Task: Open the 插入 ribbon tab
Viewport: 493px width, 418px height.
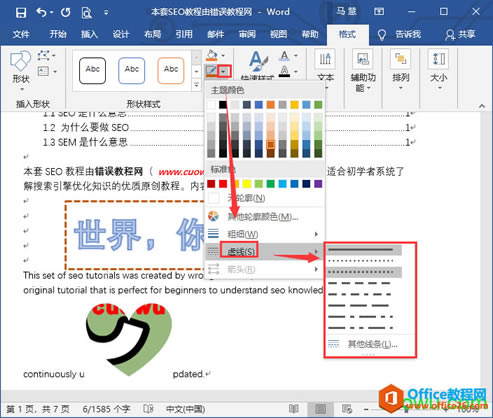Action: point(89,34)
